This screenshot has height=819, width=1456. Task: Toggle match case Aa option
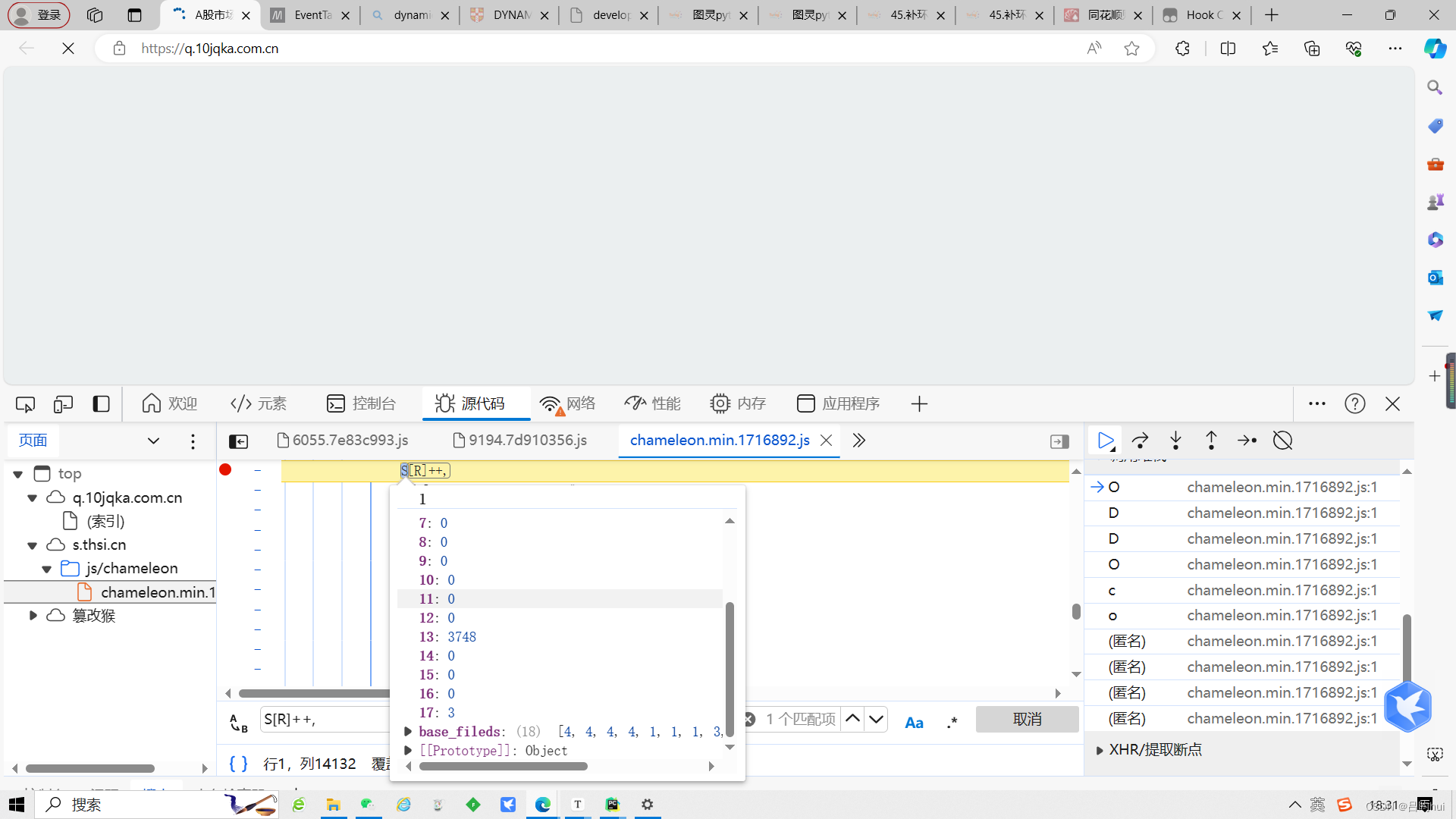[x=914, y=723]
